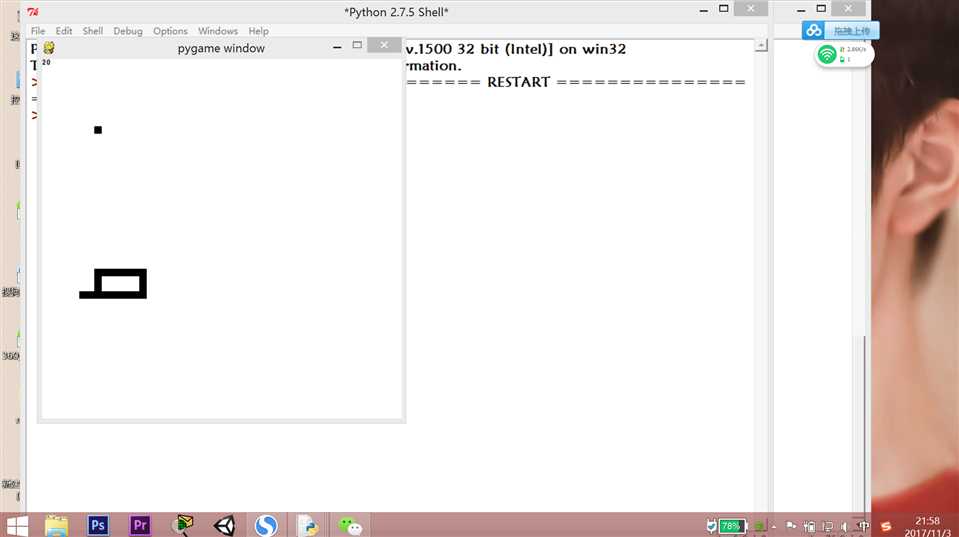Open the Options menu

(170, 31)
